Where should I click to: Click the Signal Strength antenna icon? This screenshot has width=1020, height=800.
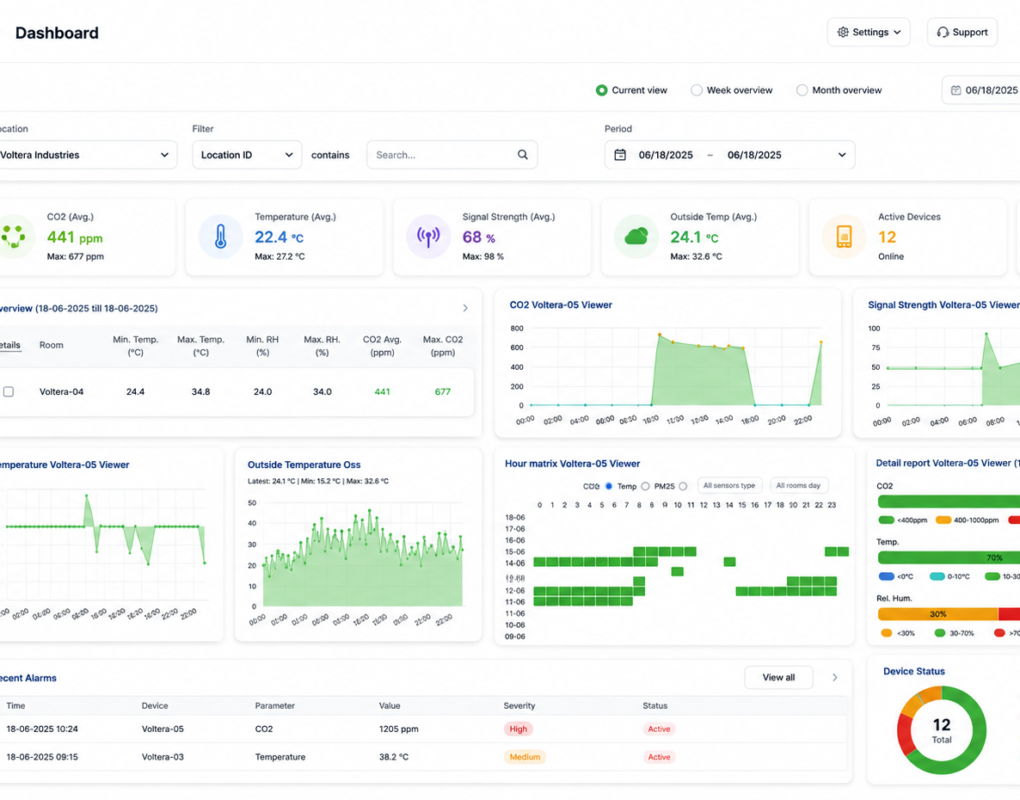(x=428, y=236)
